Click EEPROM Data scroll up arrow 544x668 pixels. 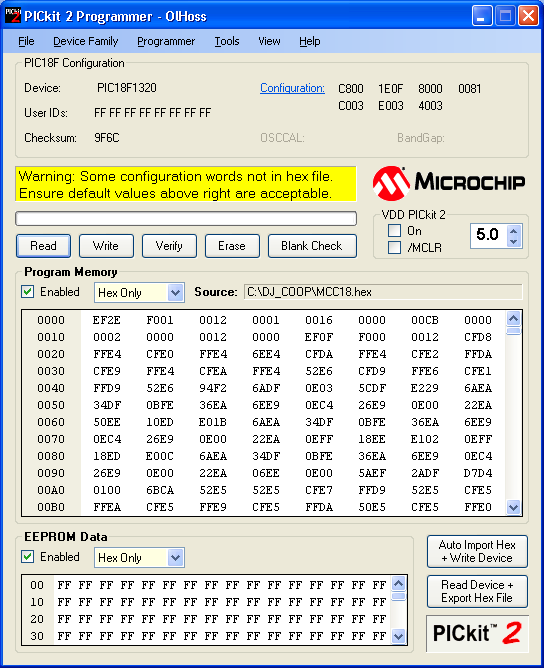(x=398, y=583)
